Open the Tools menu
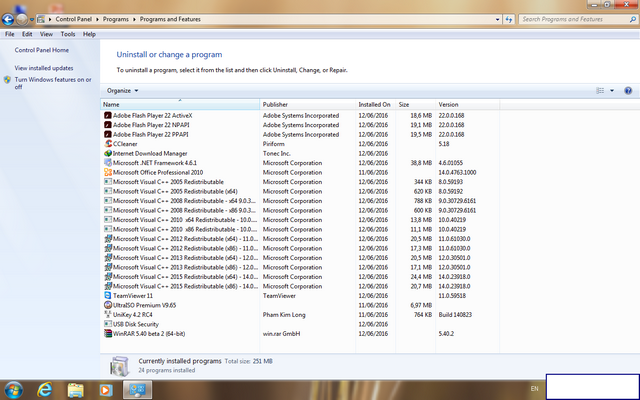 pyautogui.click(x=68, y=34)
